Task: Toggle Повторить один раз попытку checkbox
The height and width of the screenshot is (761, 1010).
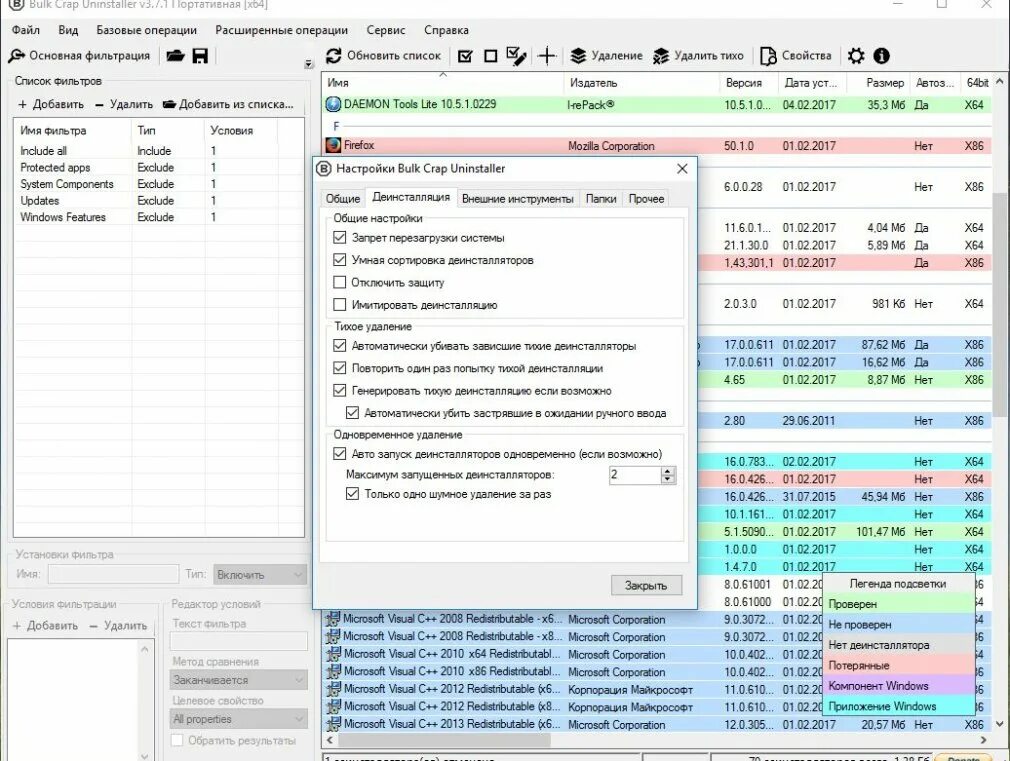Action: click(x=339, y=369)
